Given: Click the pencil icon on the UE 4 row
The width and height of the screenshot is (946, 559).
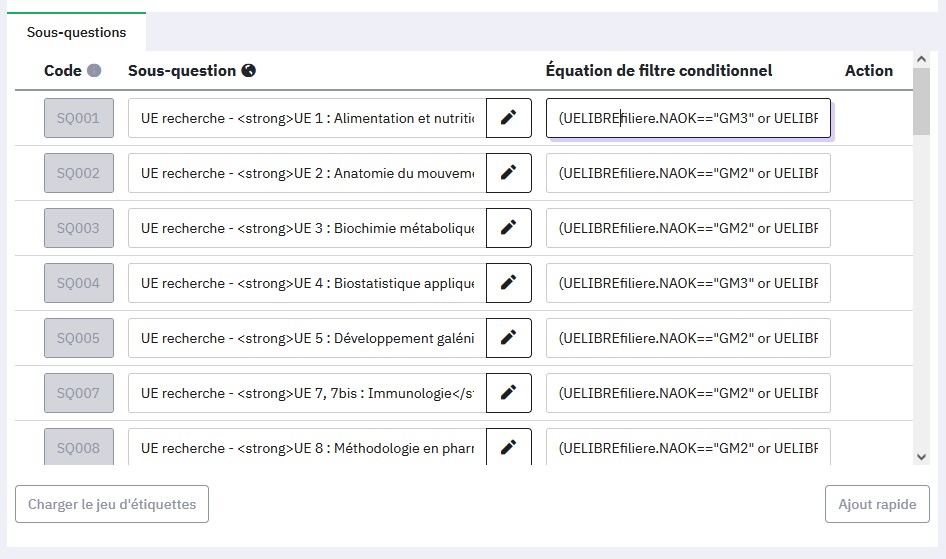Looking at the screenshot, I should tap(508, 283).
